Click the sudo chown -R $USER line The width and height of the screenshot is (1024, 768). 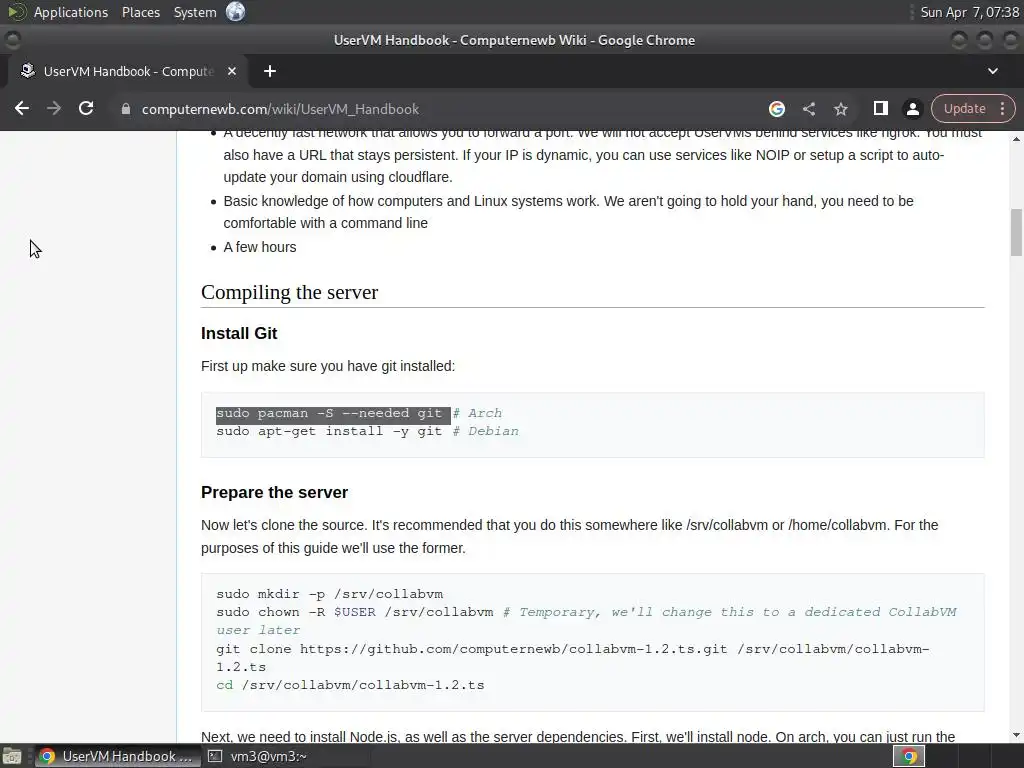355,613
